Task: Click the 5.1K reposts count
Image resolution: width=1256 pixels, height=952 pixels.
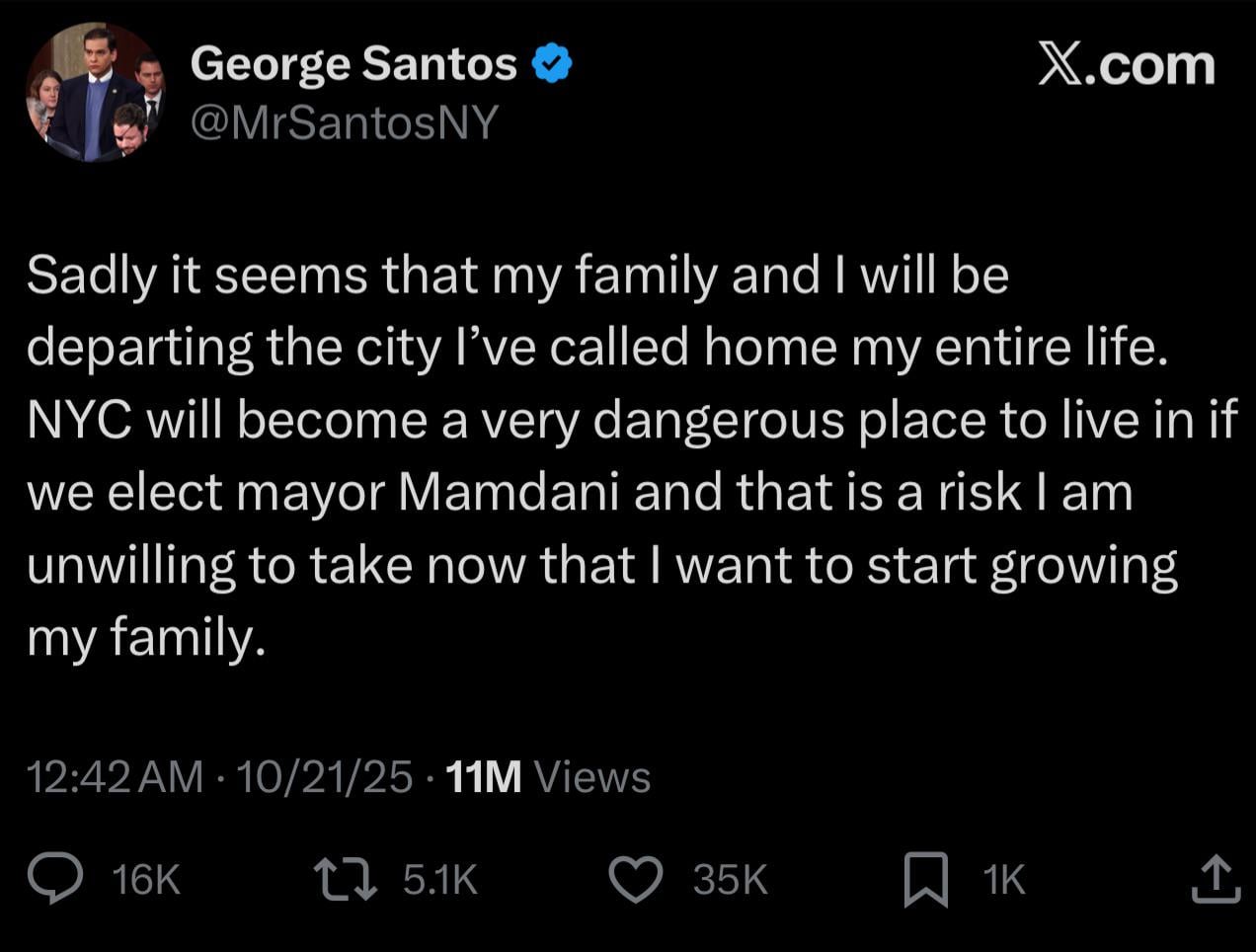Action: [440, 879]
